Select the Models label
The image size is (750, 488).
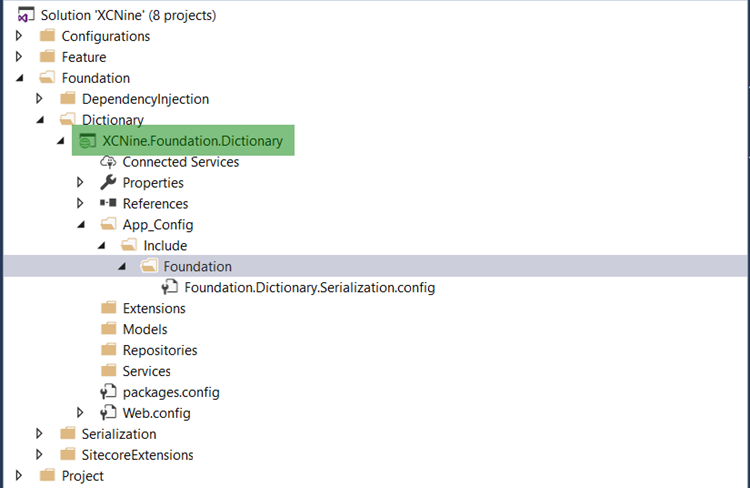coord(145,329)
